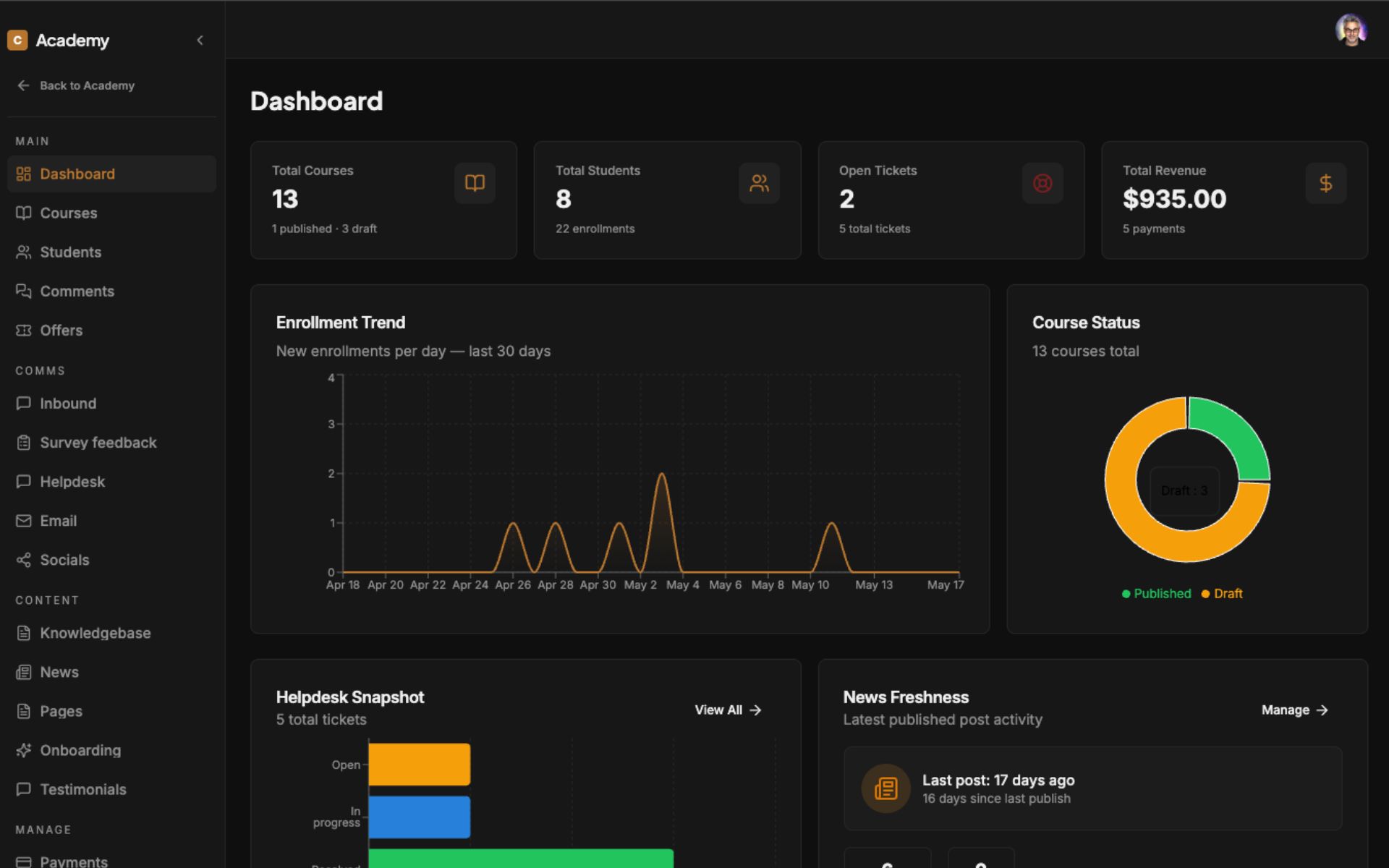Click Manage in News Freshness
The width and height of the screenshot is (1389, 868).
(1295, 710)
